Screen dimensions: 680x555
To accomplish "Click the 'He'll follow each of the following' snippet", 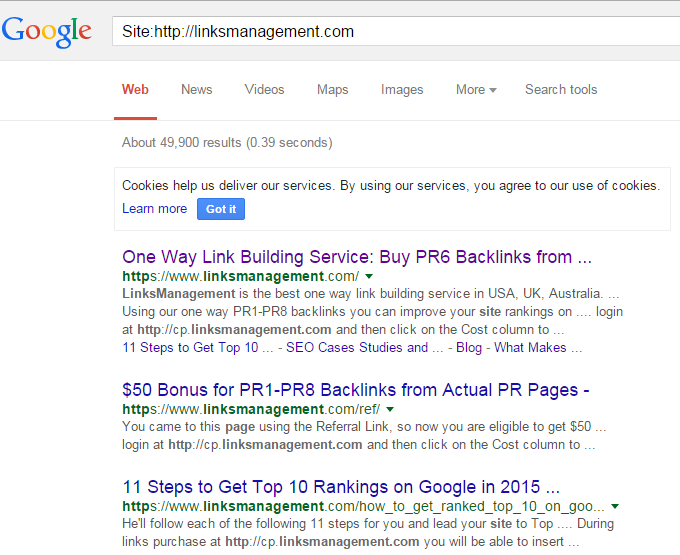I will coord(368,532).
